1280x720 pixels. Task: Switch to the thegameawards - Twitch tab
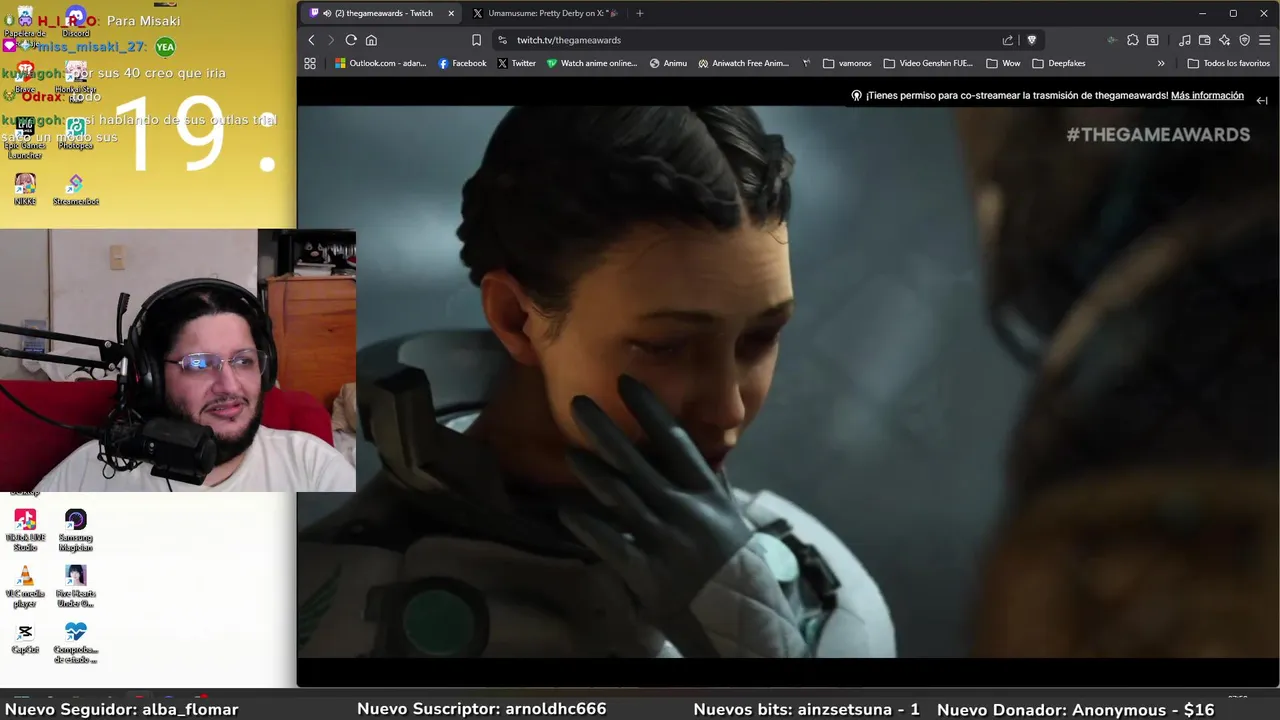coord(380,13)
